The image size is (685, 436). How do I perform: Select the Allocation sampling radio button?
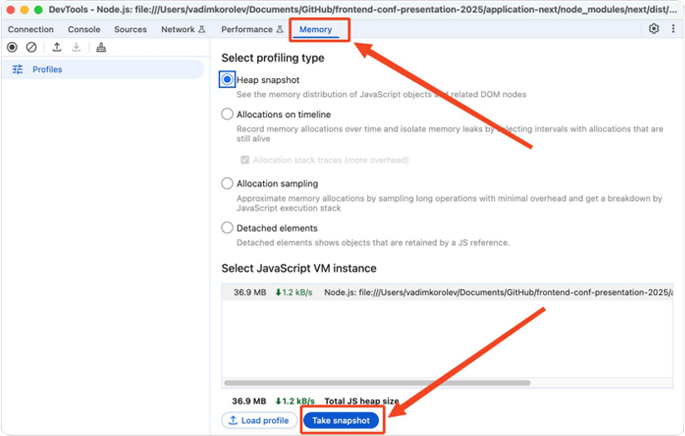[228, 184]
